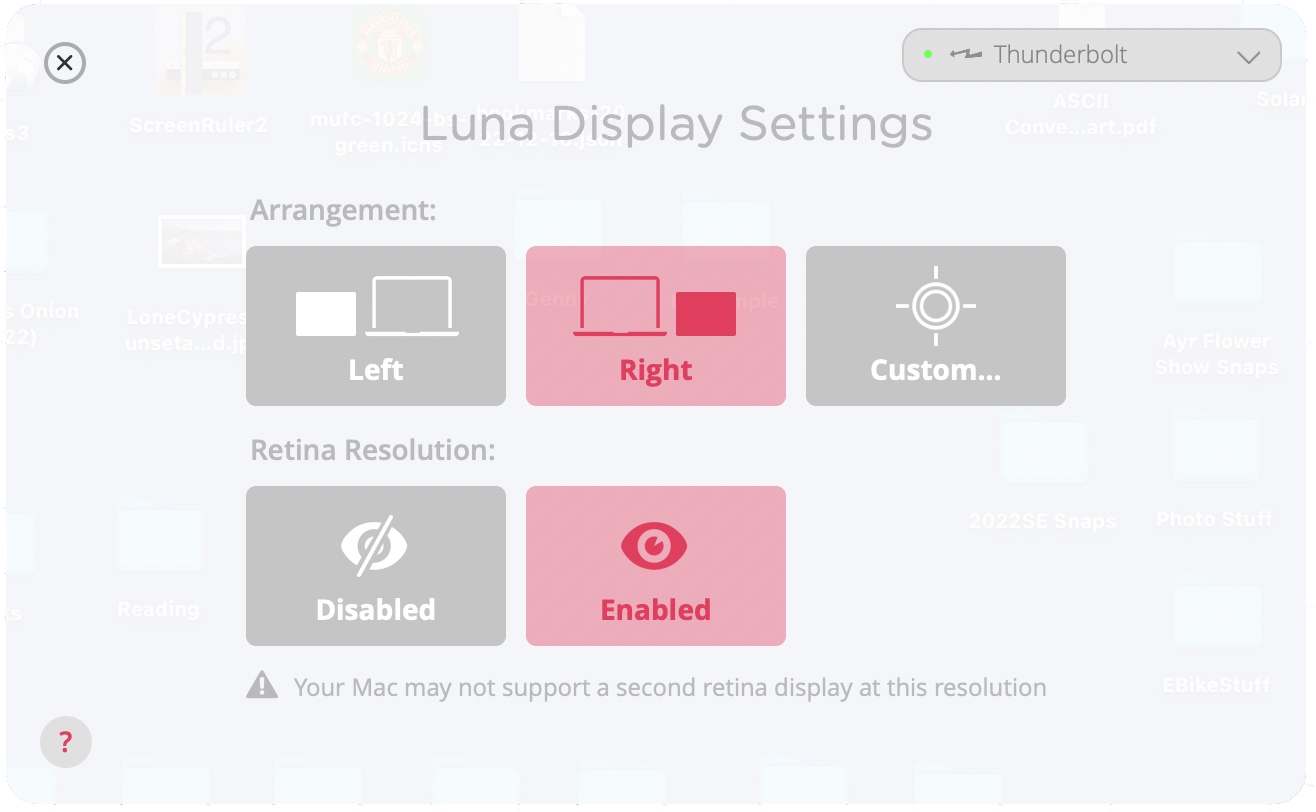
Task: Click the green connection status dot
Action: pos(928,54)
